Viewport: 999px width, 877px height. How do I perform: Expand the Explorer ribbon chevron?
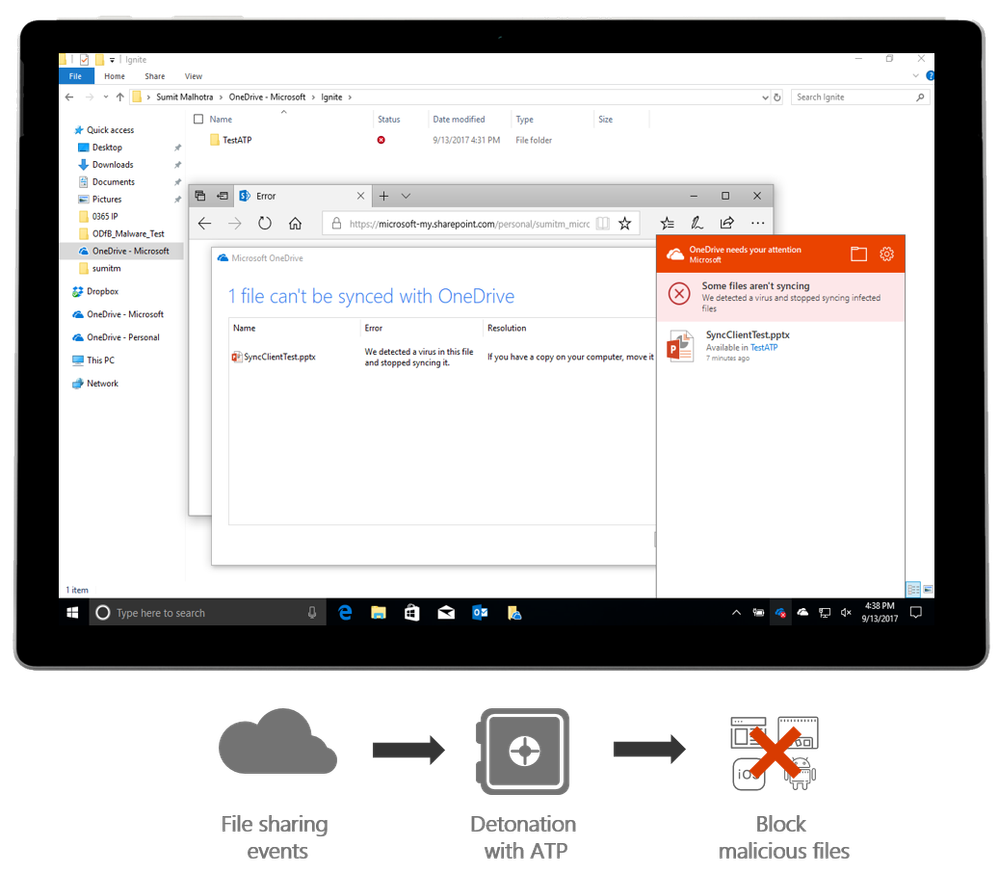pos(916,76)
